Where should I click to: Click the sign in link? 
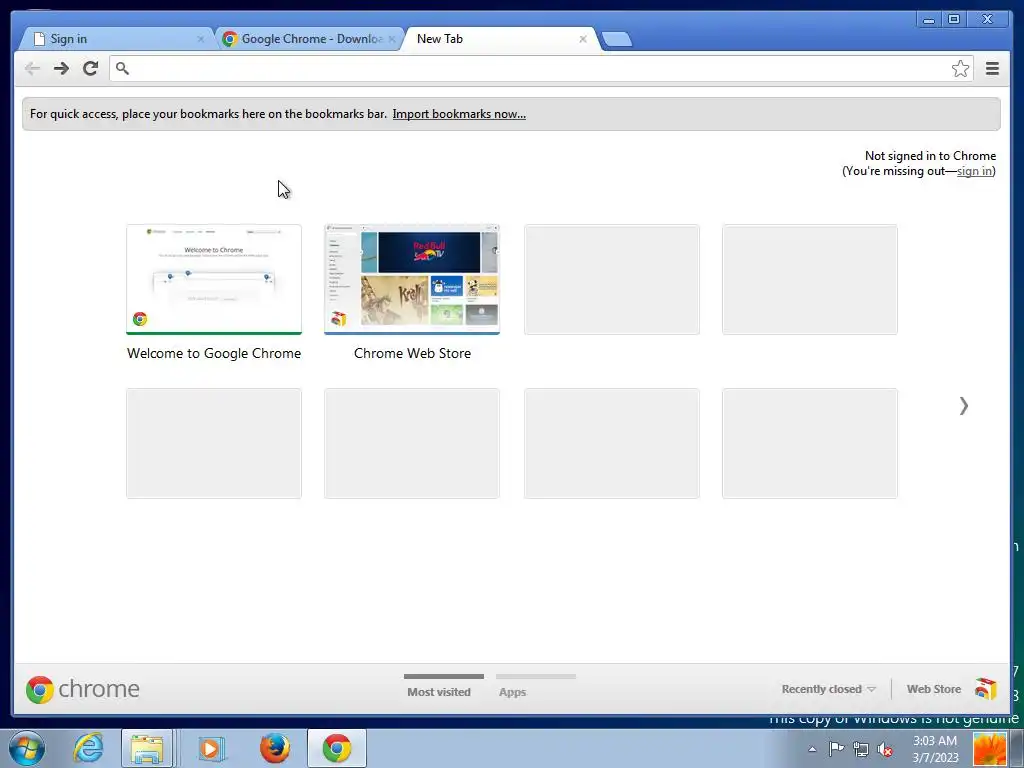click(x=974, y=171)
